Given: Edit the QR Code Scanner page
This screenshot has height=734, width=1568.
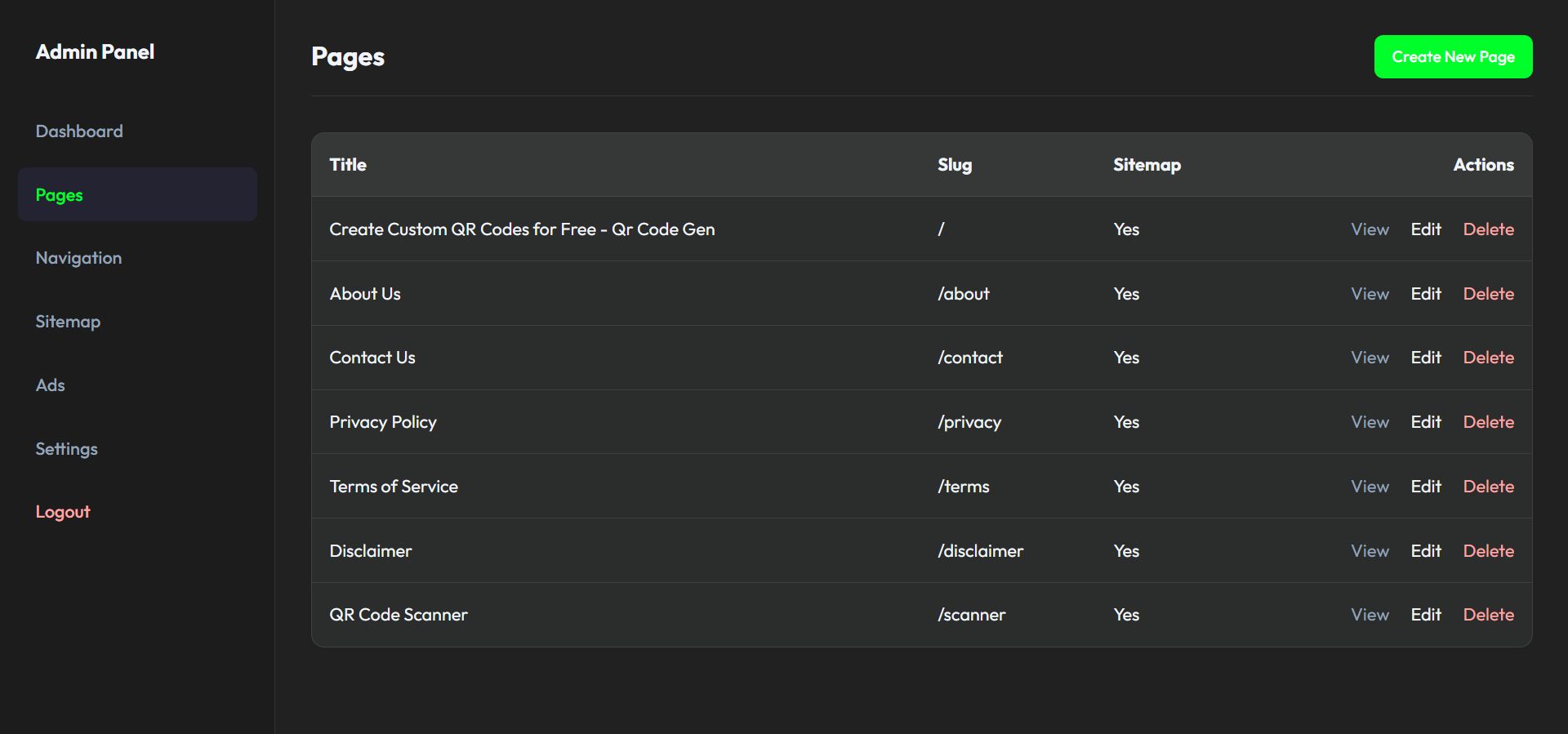Looking at the screenshot, I should (1426, 615).
